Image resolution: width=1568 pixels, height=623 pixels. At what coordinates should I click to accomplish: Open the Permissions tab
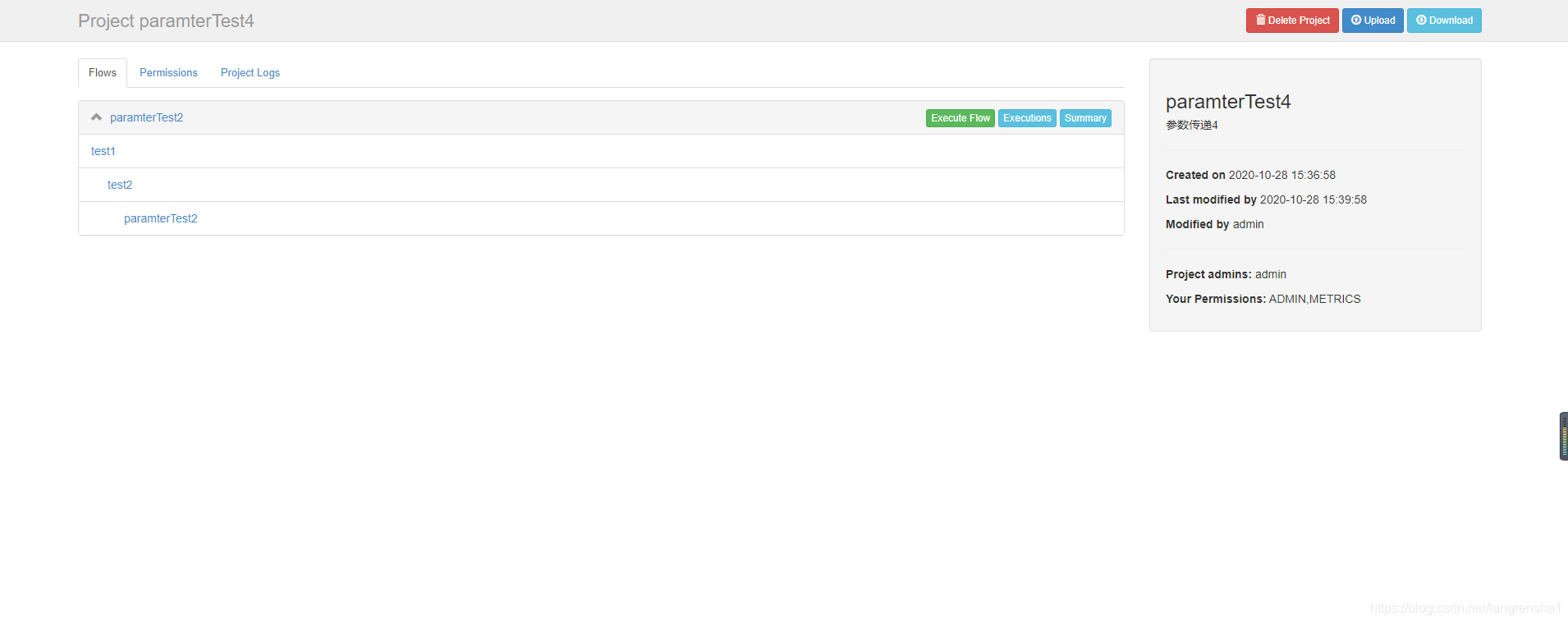click(168, 73)
